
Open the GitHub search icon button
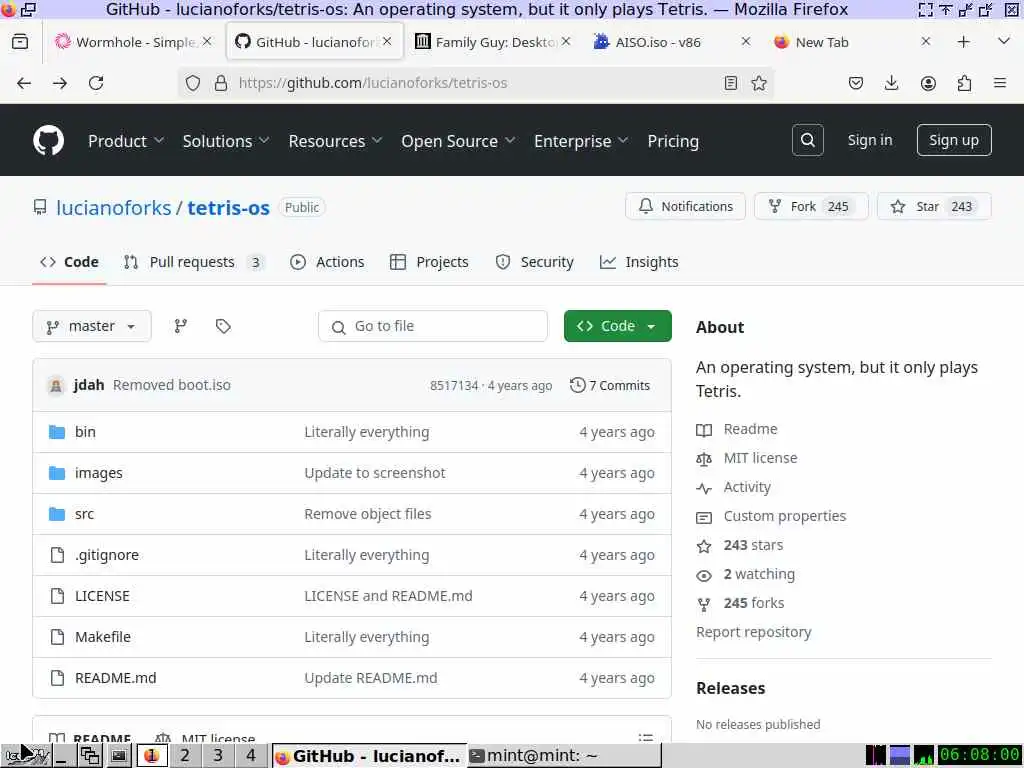click(807, 140)
